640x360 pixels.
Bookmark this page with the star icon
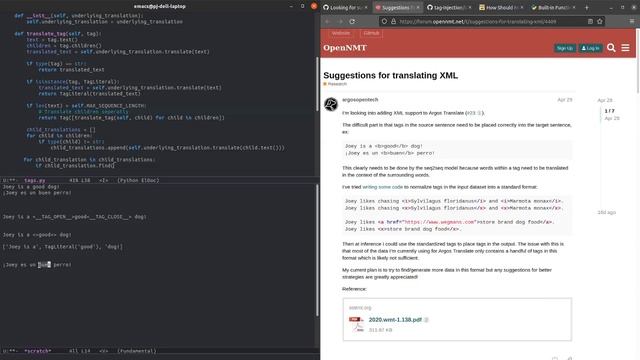[600, 21]
